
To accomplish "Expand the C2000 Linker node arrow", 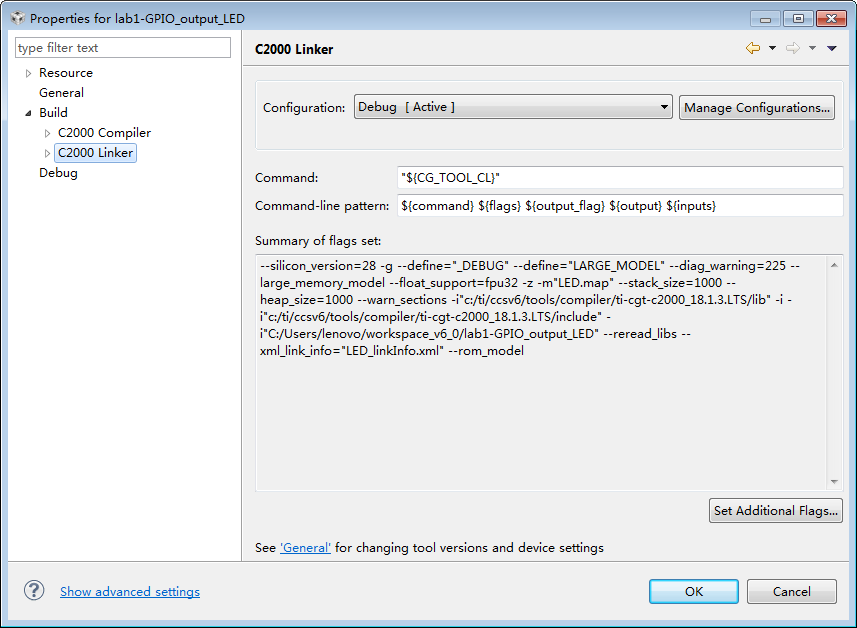I will click(x=47, y=153).
